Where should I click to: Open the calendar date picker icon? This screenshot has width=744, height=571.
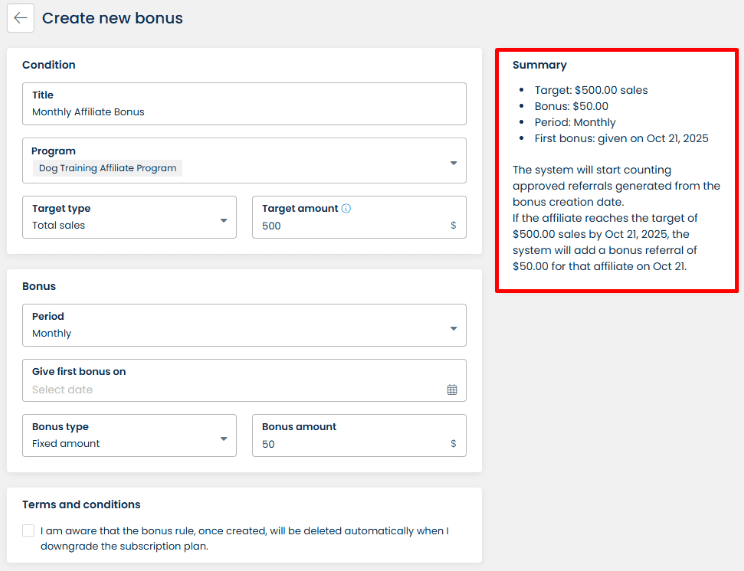click(x=452, y=390)
